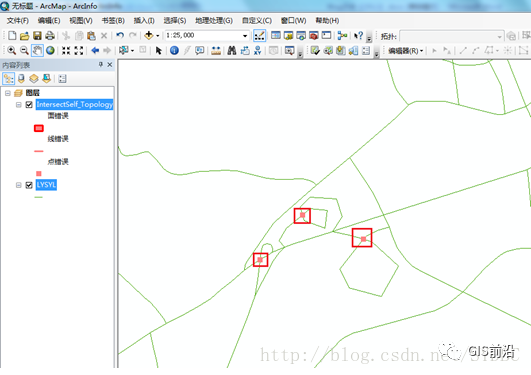Open the 视图(V) menu

coord(81,21)
